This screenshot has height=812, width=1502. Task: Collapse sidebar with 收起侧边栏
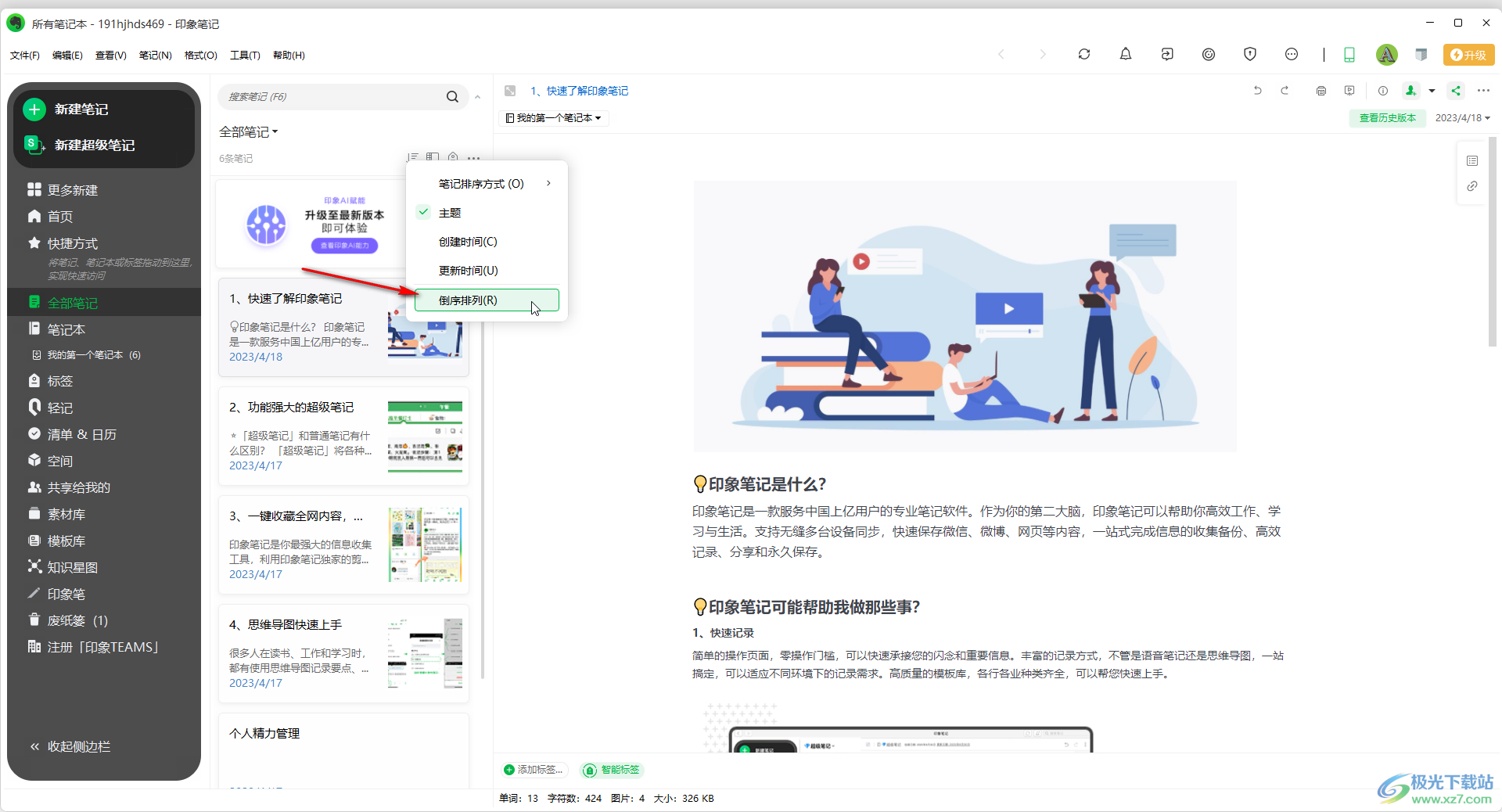click(x=70, y=746)
